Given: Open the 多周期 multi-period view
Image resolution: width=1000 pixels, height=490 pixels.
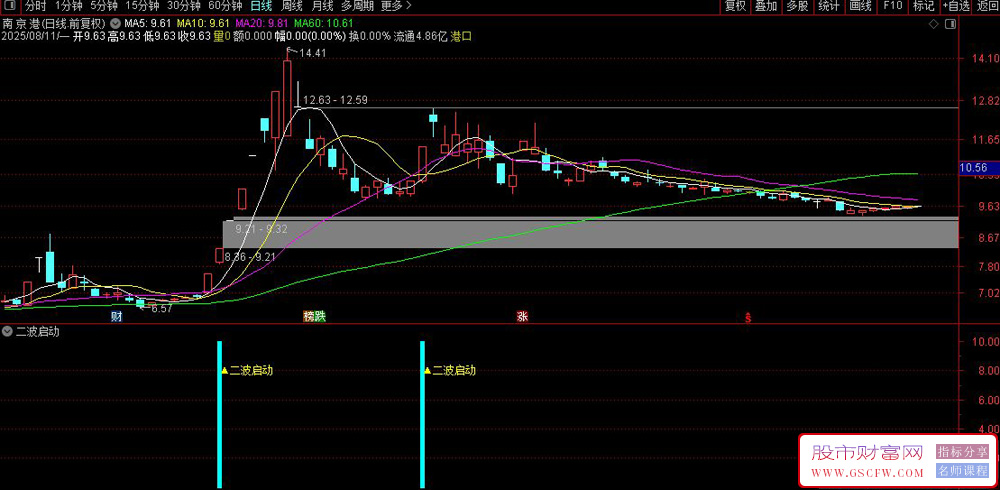Looking at the screenshot, I should [358, 6].
